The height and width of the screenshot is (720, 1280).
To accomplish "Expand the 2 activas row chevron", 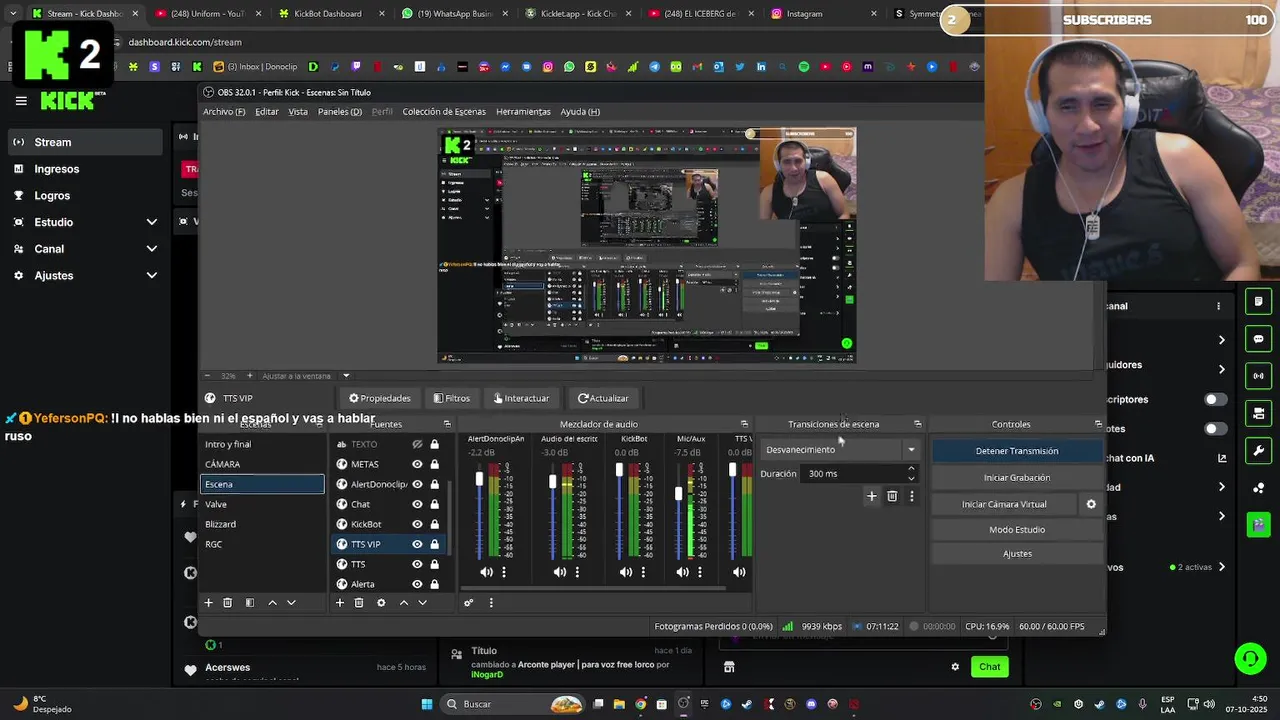I will pos(1221,567).
